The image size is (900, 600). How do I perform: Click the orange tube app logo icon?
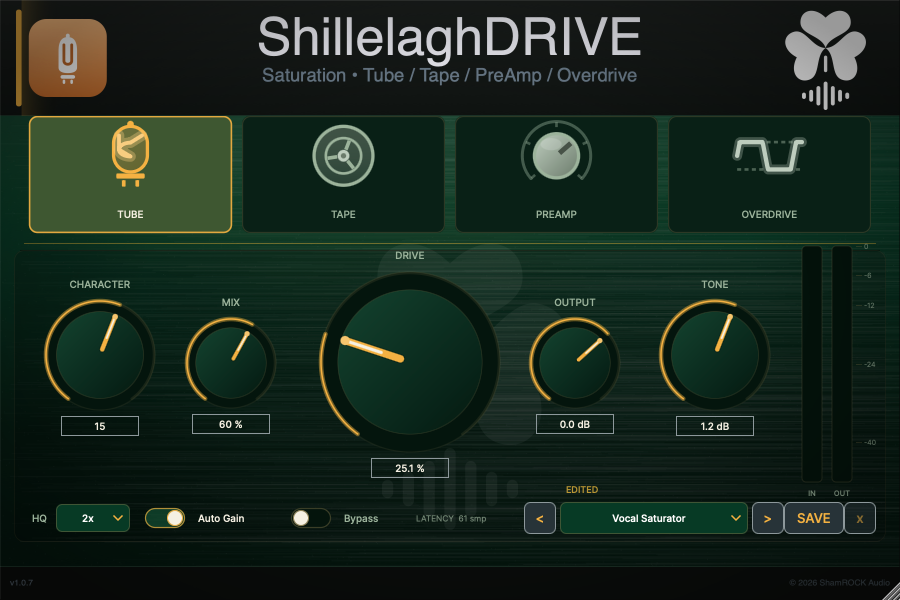pyautogui.click(x=68, y=58)
